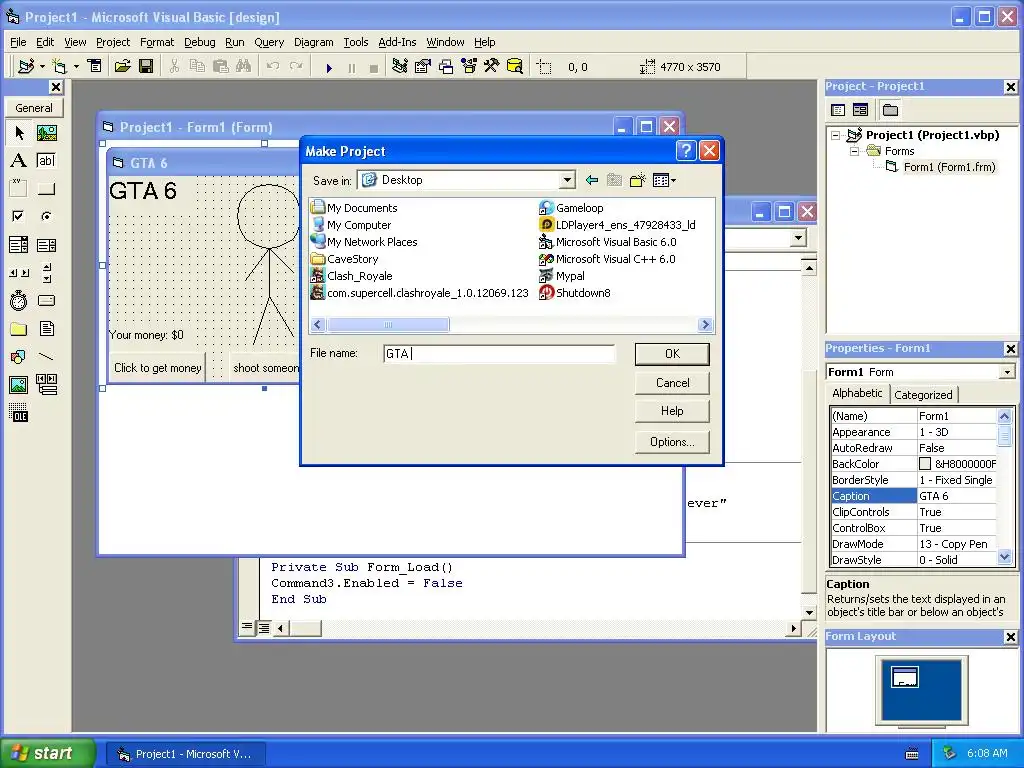Viewport: 1024px width, 768px height.
Task: Click the Properties Window toolbar icon
Action: pos(423,66)
